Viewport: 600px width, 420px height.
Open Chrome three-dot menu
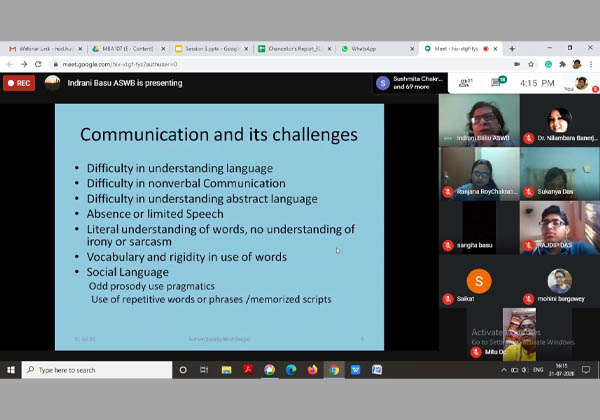click(x=591, y=64)
